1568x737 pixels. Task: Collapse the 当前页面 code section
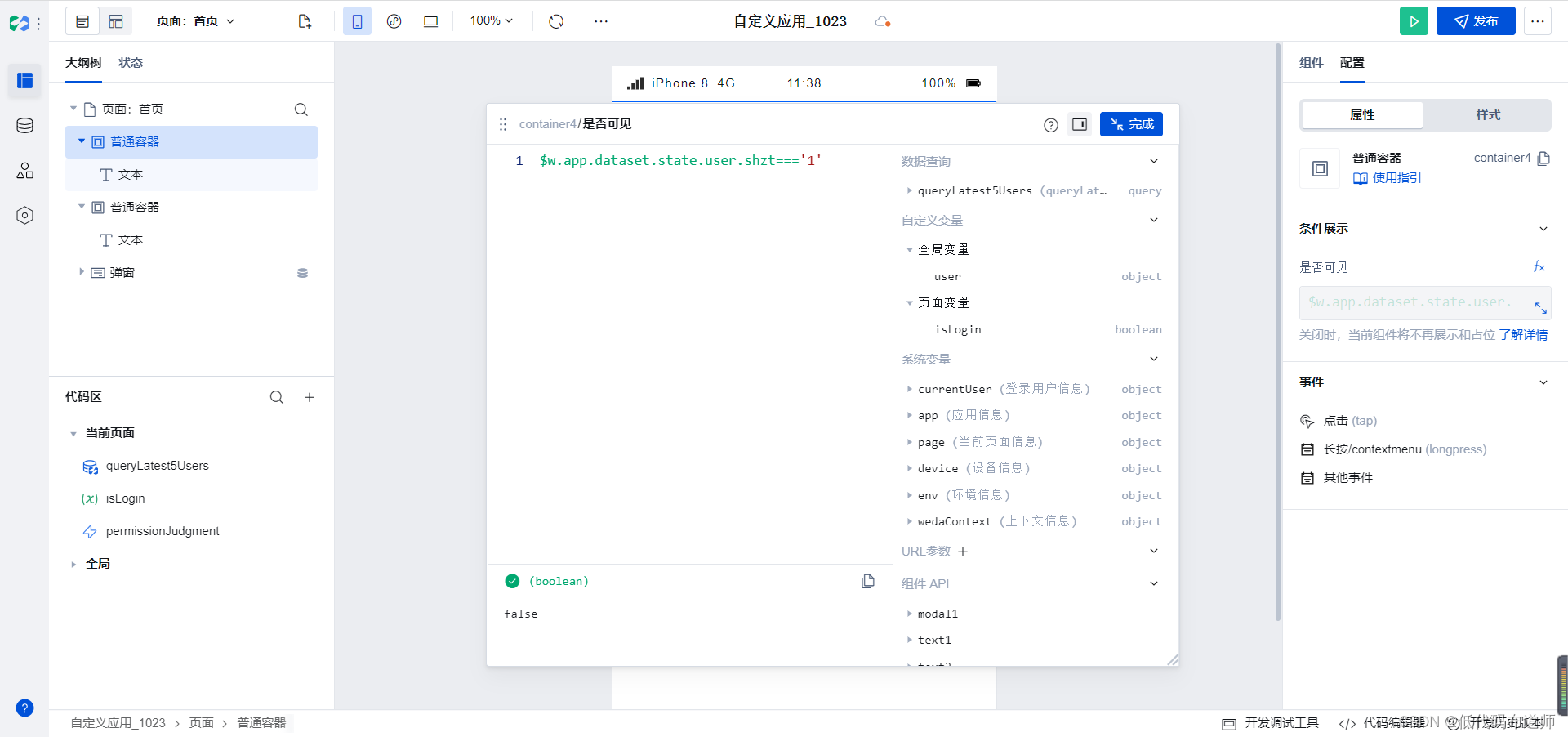click(73, 434)
